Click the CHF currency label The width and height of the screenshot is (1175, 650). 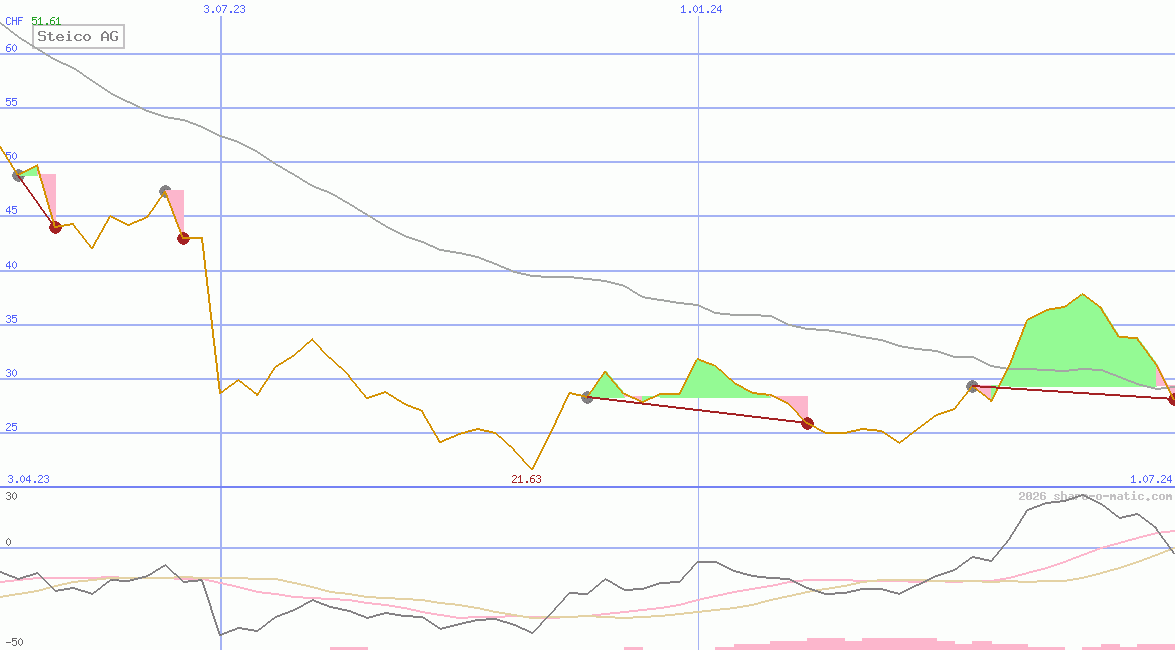14,21
